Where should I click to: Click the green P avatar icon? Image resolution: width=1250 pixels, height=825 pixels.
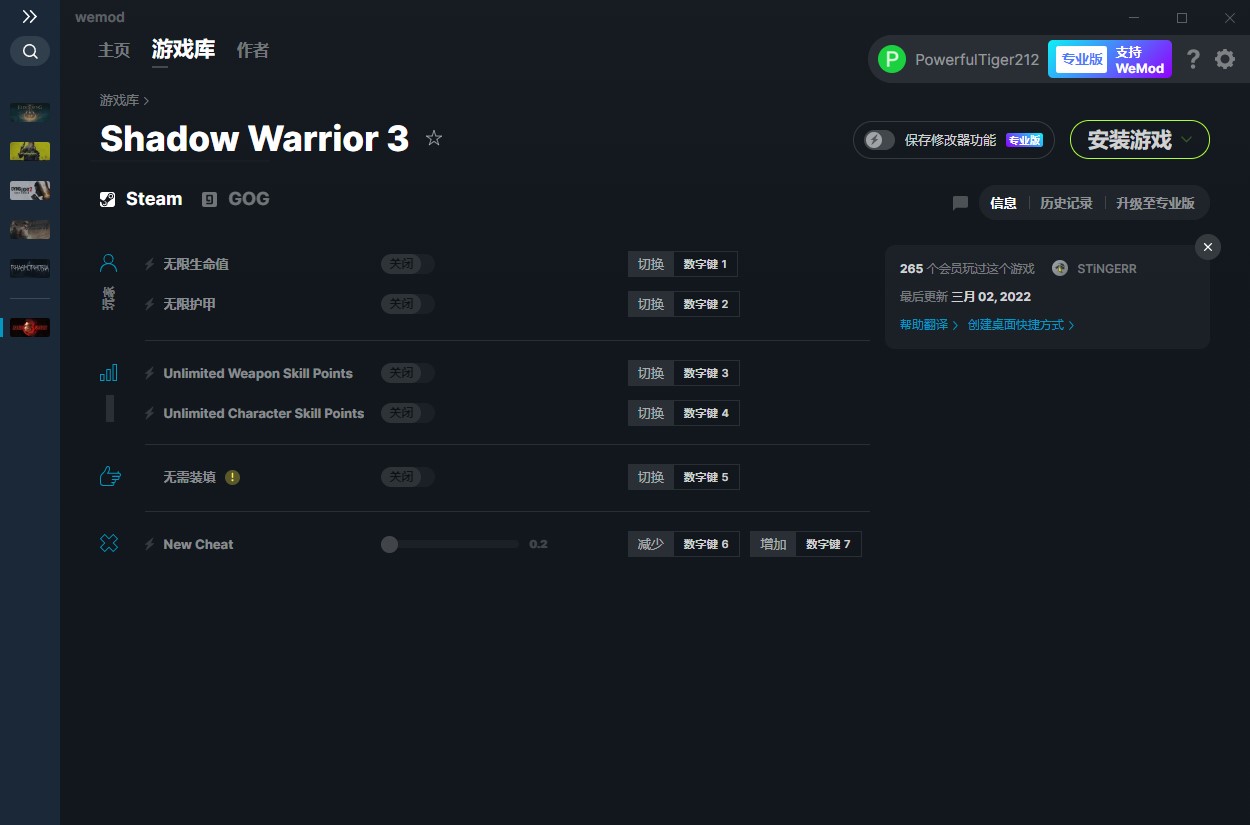pos(891,59)
